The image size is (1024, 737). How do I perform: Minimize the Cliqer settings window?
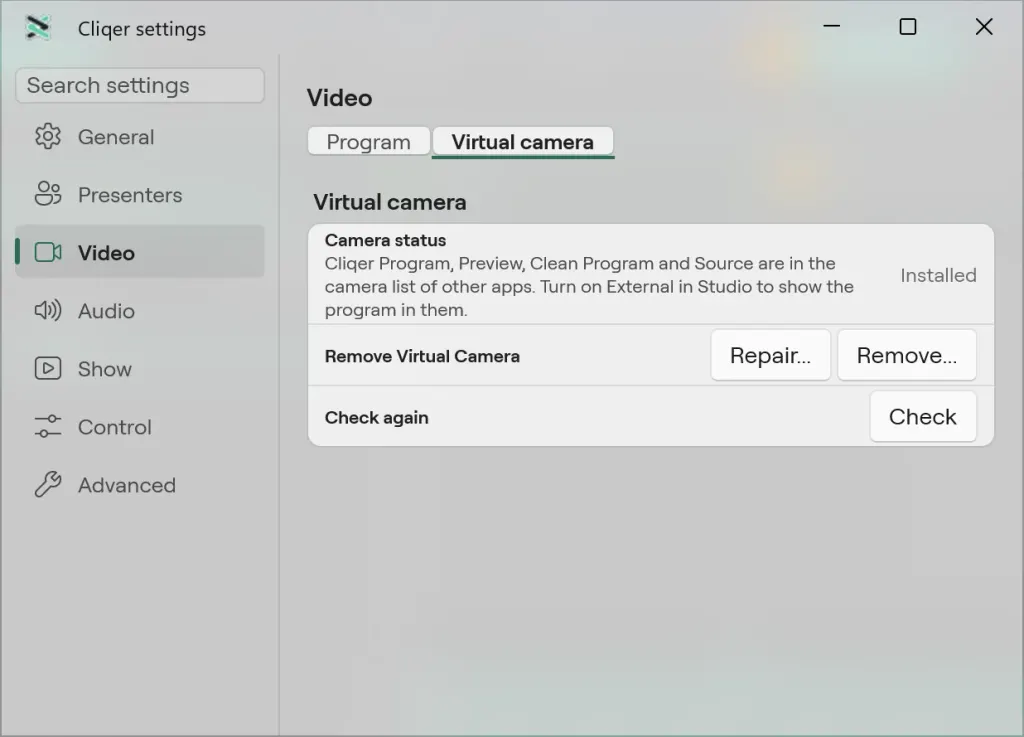831,27
